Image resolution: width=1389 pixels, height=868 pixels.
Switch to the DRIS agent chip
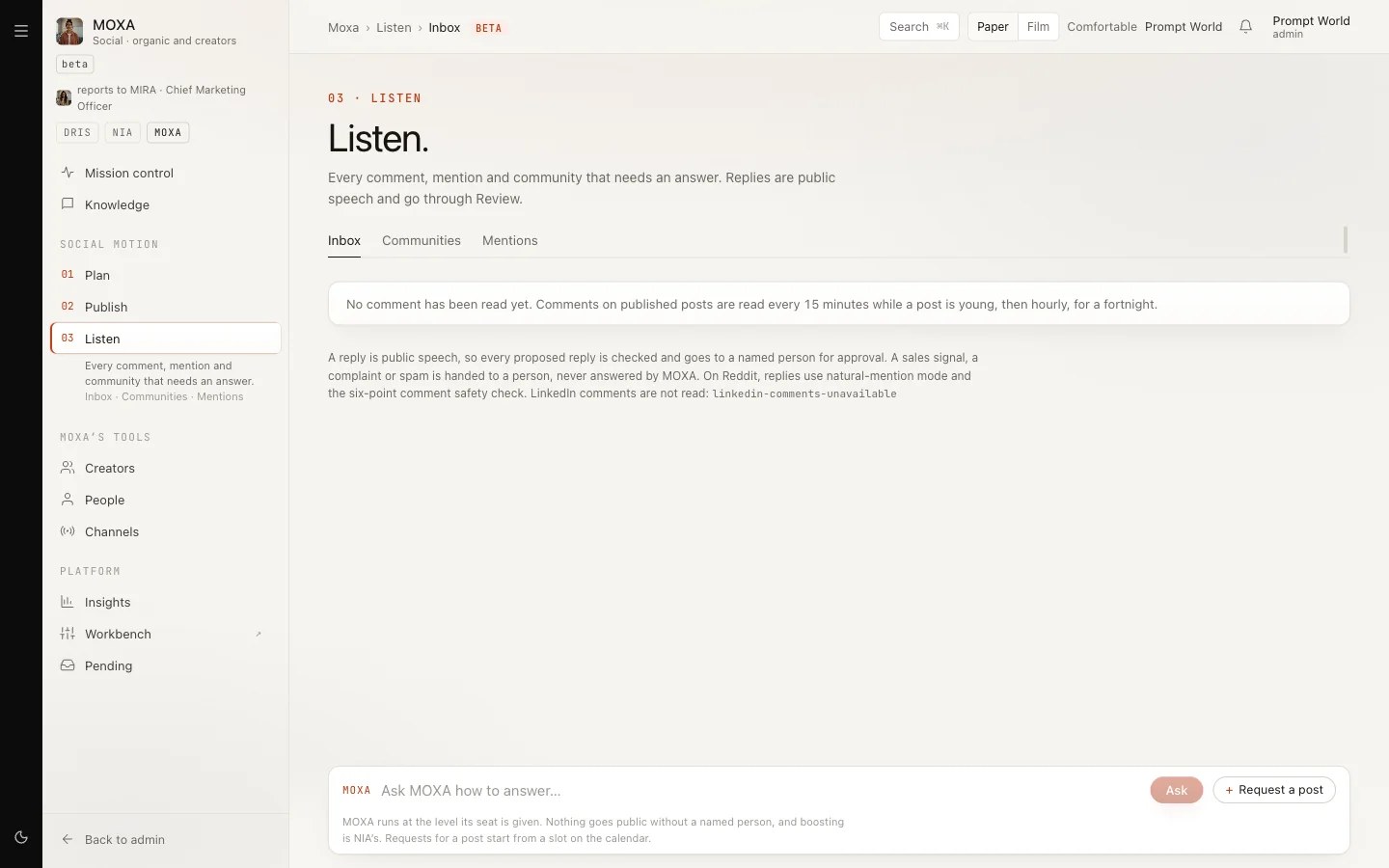(77, 132)
